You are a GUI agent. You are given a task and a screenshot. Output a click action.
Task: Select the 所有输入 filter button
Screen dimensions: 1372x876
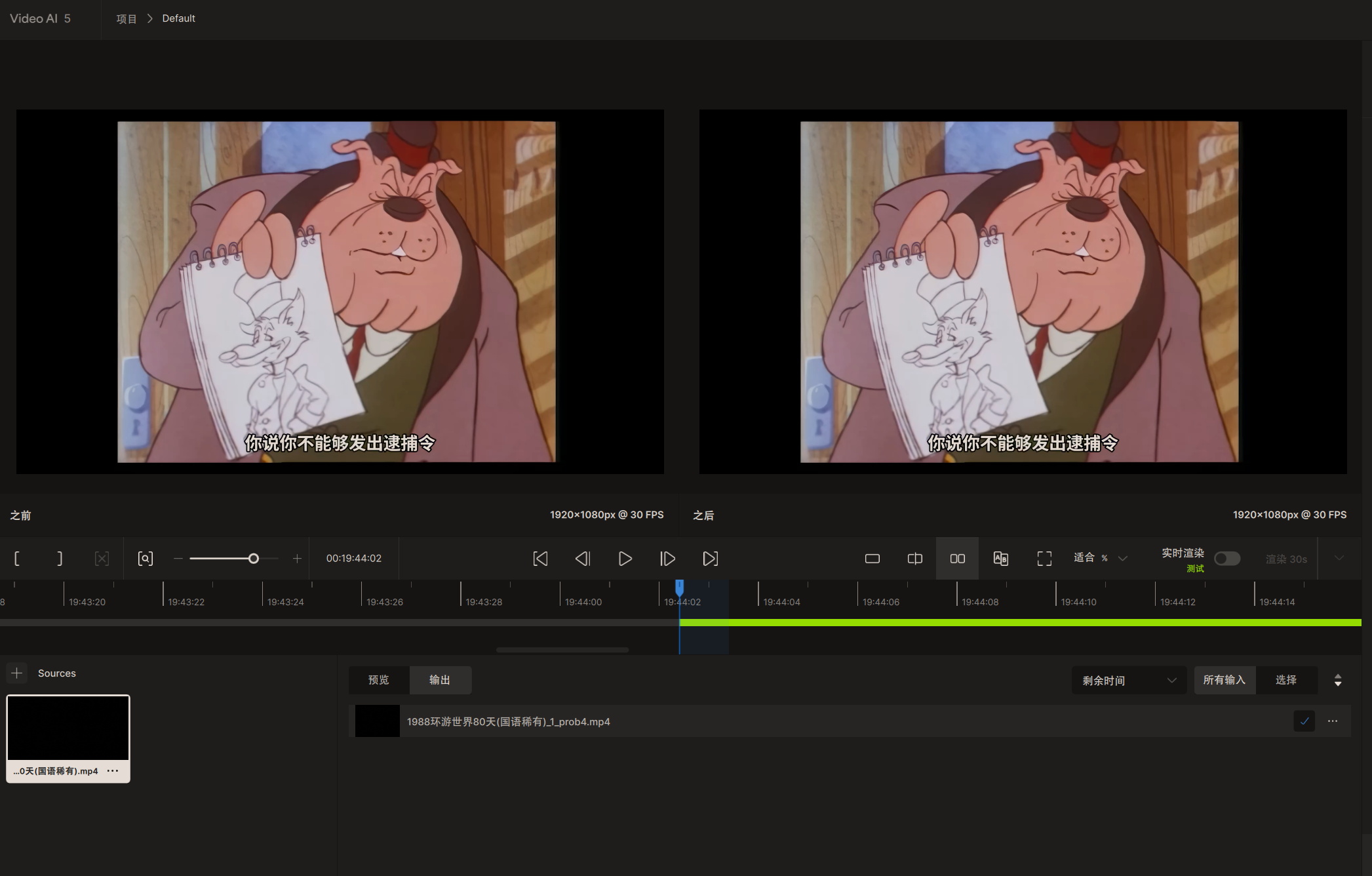pos(1224,680)
